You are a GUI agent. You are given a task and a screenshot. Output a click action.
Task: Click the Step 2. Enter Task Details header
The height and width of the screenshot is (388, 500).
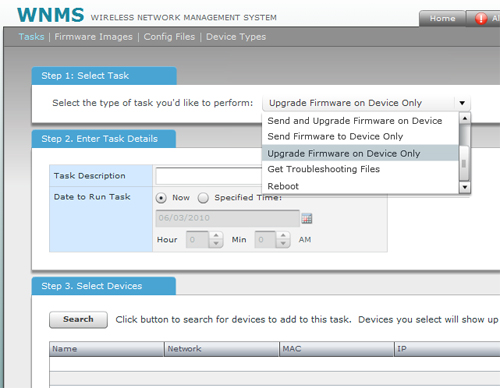[104, 139]
